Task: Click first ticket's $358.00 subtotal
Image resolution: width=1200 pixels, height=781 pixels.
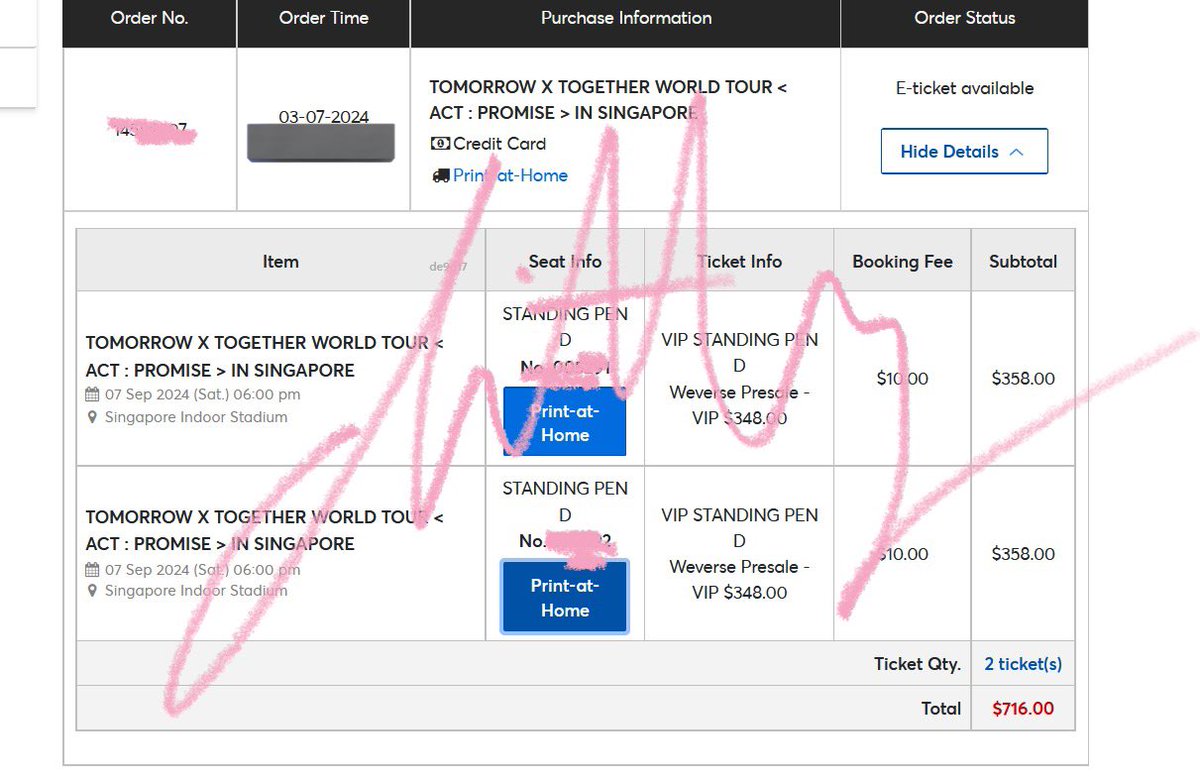Action: pos(1023,379)
